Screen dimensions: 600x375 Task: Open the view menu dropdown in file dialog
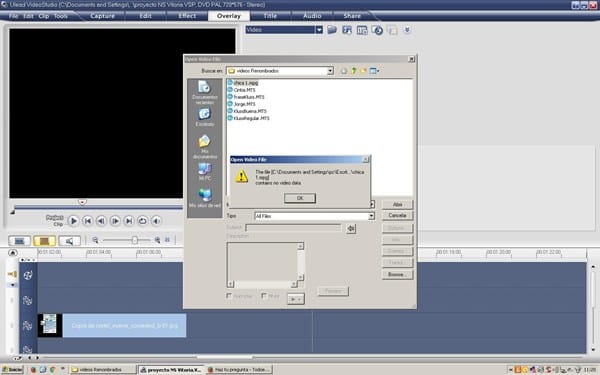(374, 71)
